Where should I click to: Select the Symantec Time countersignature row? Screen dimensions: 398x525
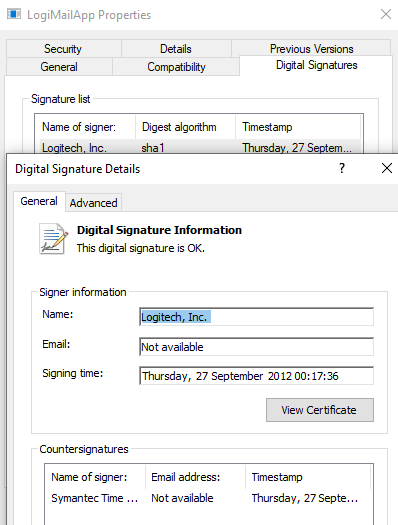pyautogui.click(x=209, y=498)
